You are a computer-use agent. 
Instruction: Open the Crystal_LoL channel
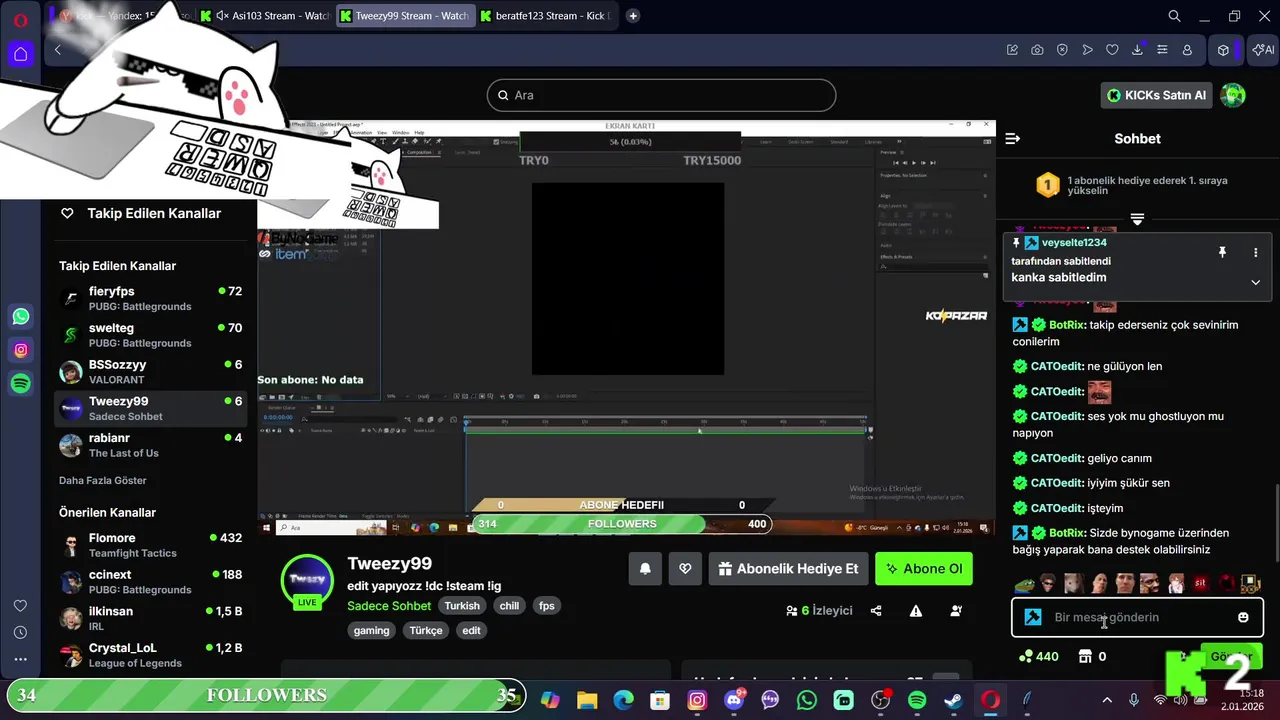point(151,655)
